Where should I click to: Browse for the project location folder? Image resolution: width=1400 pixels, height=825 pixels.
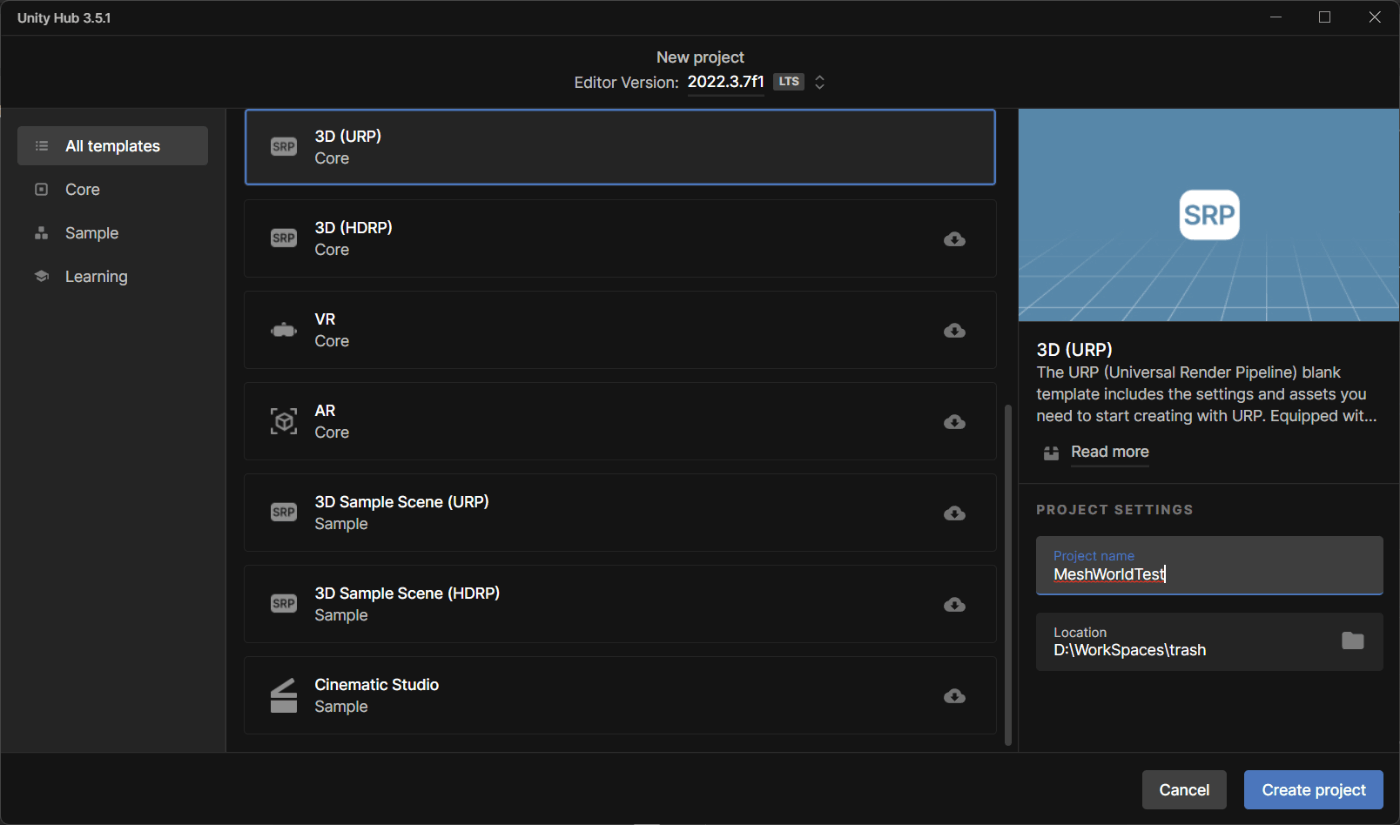pos(1353,641)
